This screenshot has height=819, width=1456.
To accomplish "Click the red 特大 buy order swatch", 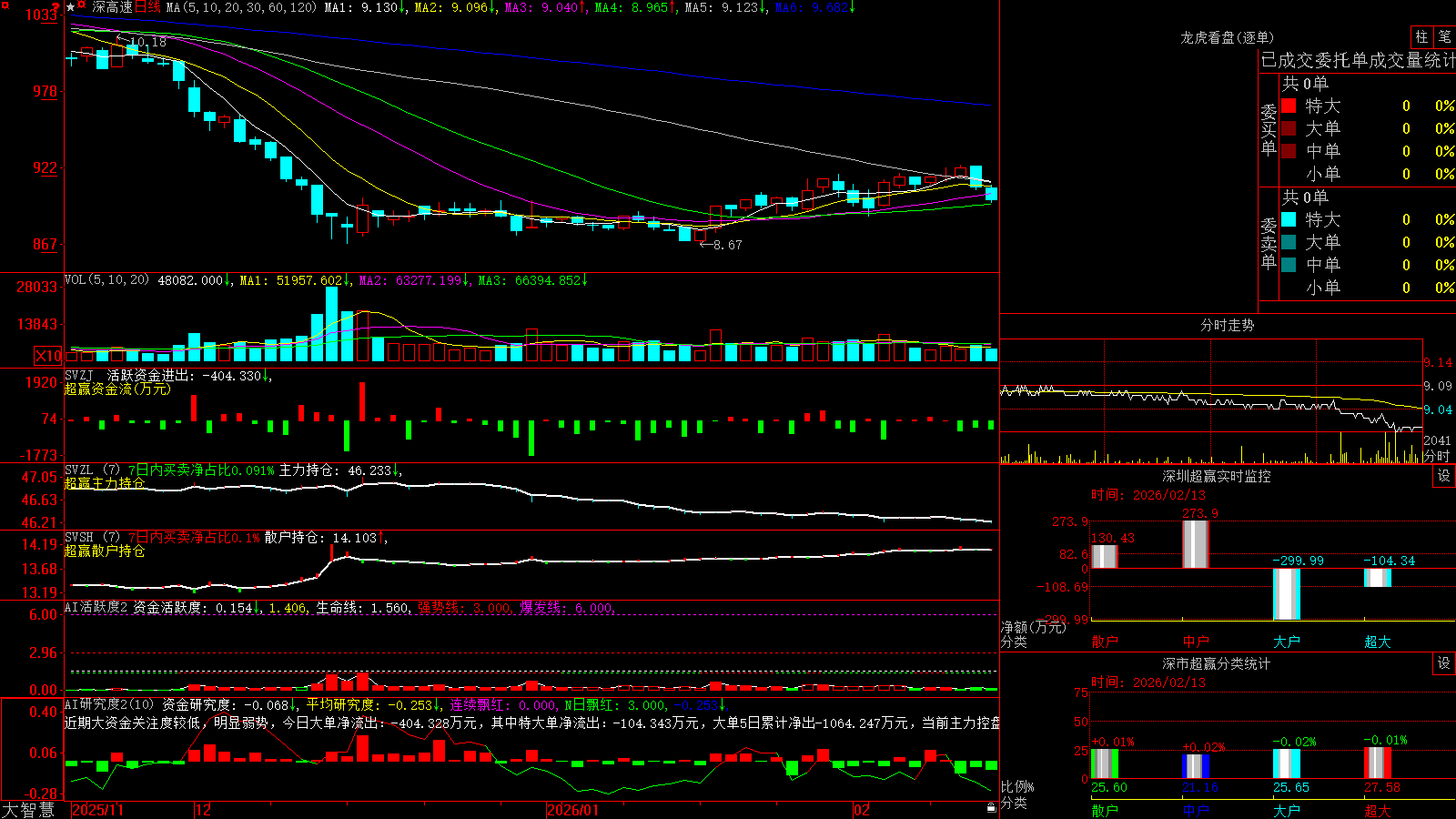I will (1289, 106).
